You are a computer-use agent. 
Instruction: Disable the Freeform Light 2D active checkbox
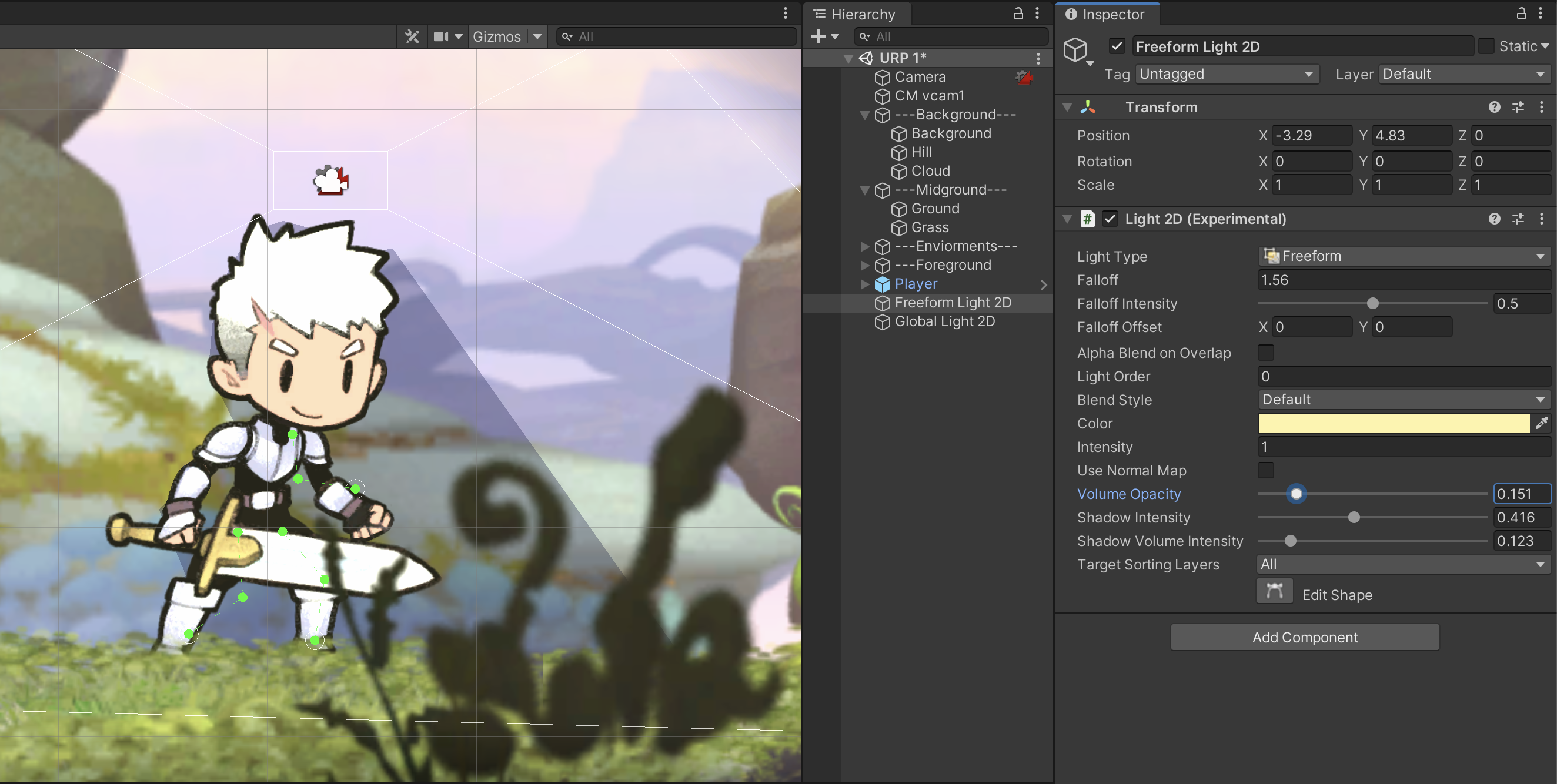[1117, 46]
